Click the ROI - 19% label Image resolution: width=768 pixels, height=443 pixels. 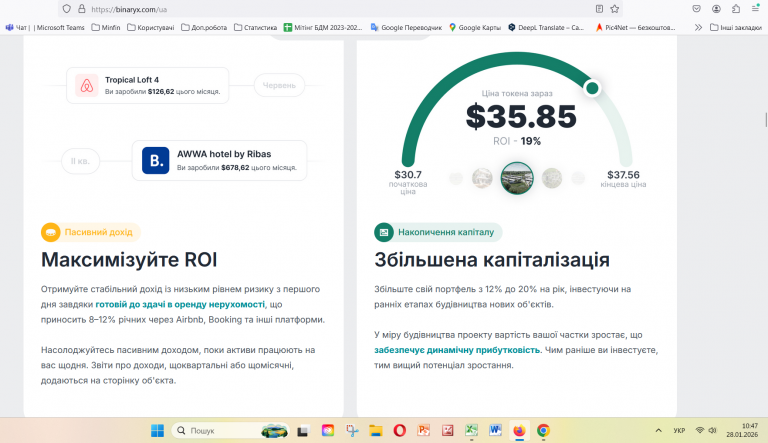517,141
